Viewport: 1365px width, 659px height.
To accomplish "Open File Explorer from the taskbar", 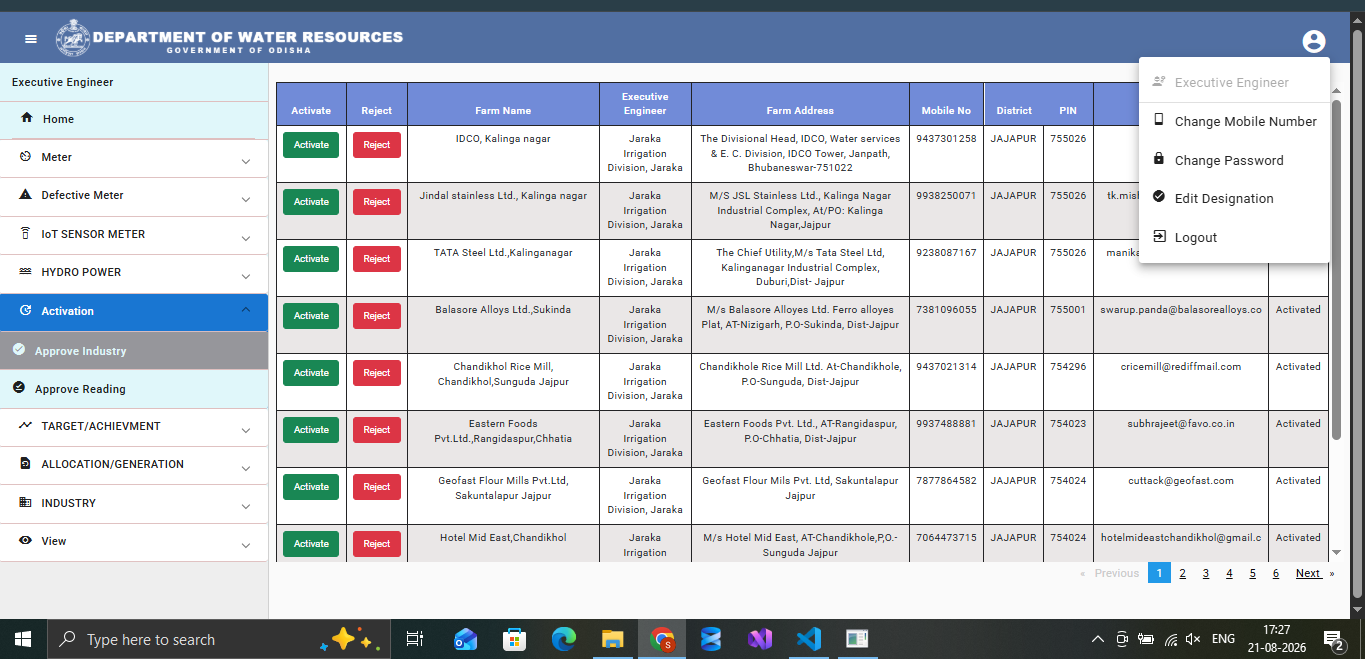I will pyautogui.click(x=613, y=639).
